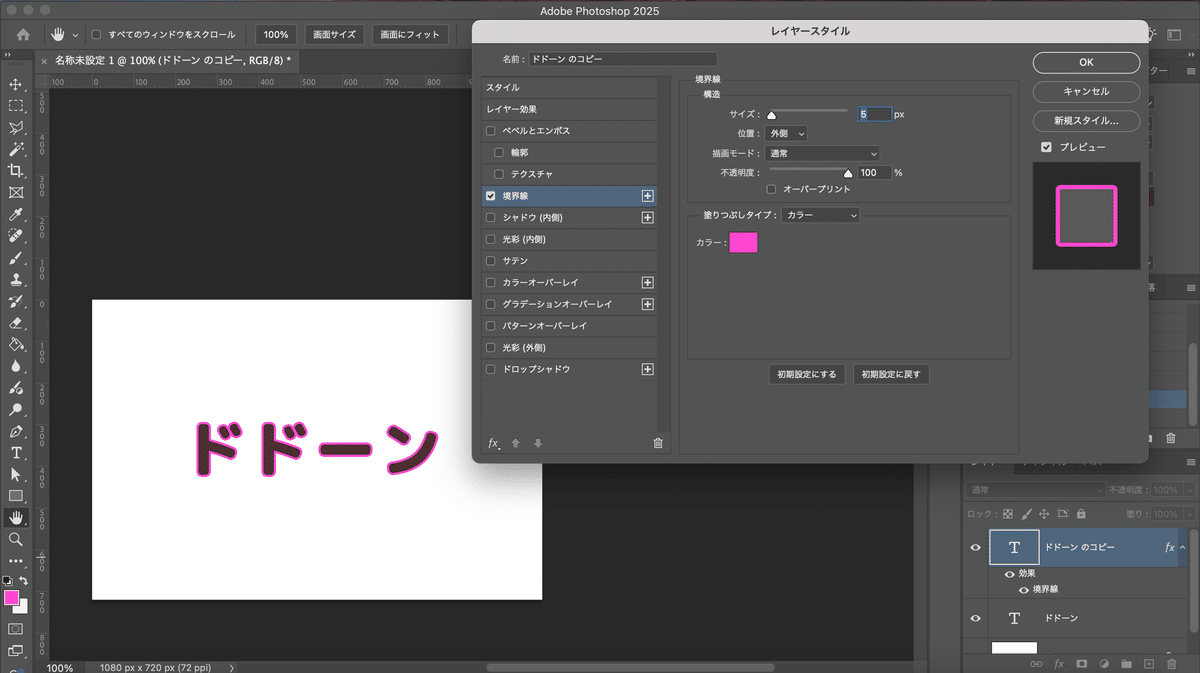Select the History Brush tool

coord(16,301)
